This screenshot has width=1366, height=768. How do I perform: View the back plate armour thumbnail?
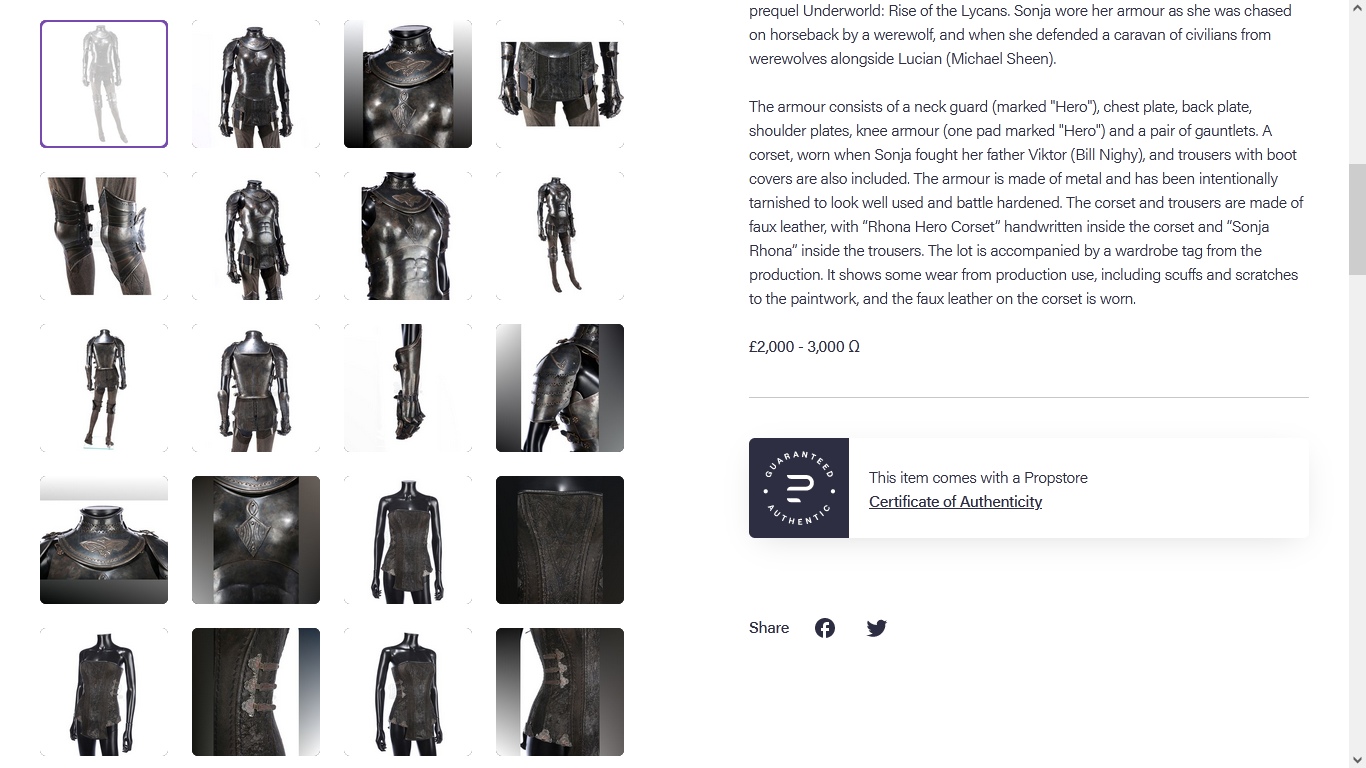click(x=256, y=388)
